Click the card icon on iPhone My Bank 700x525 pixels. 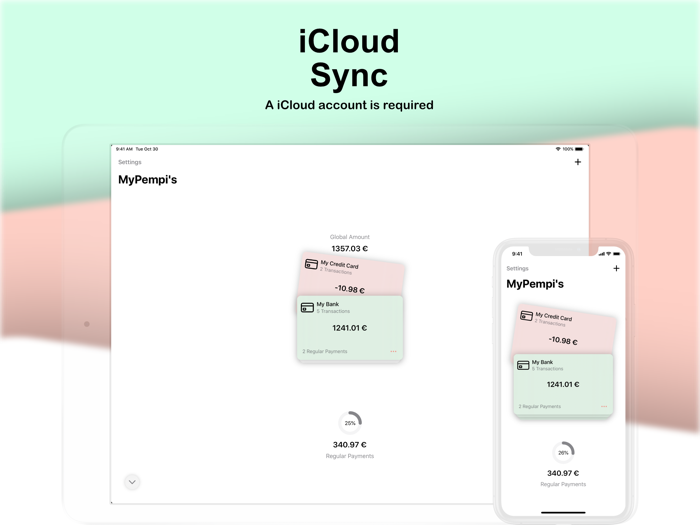(x=523, y=365)
